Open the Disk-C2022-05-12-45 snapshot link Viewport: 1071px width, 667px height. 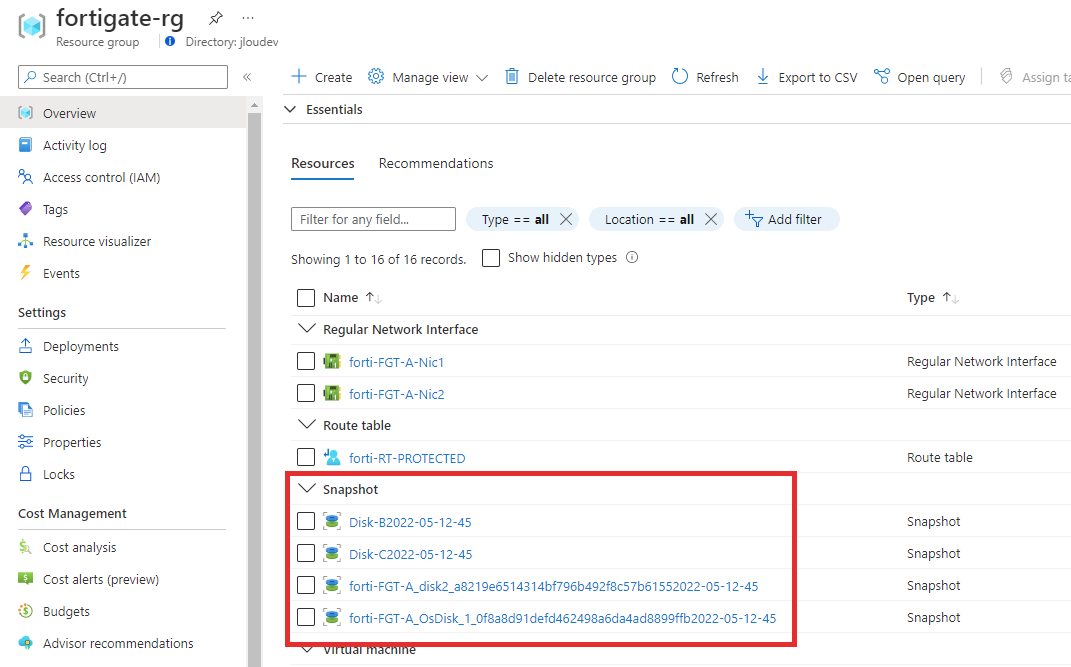pyautogui.click(x=411, y=554)
